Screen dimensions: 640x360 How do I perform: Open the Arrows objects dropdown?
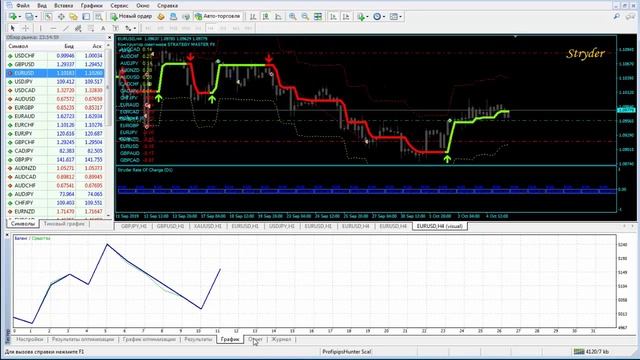[x=135, y=28]
